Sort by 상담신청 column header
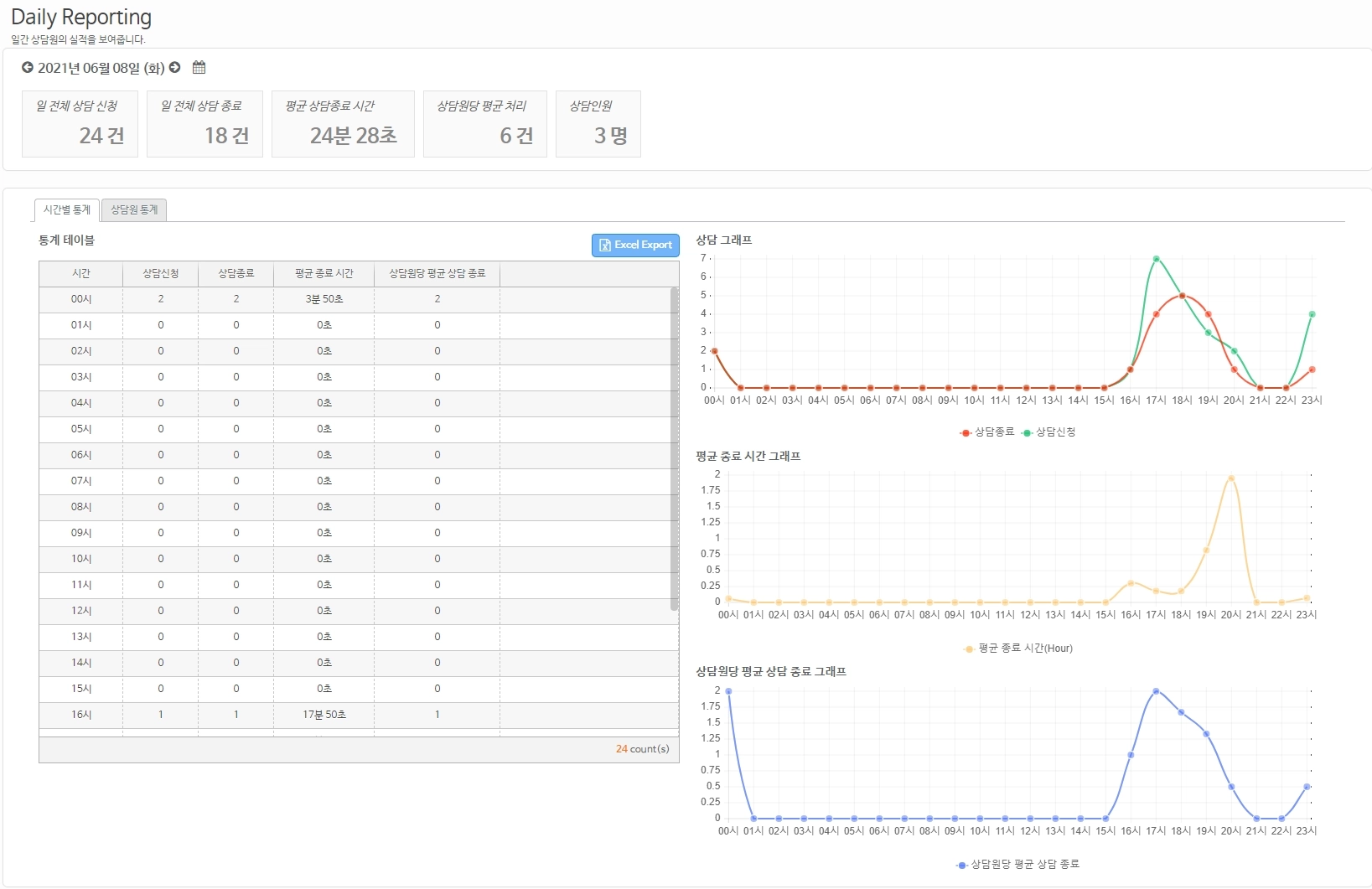The height and width of the screenshot is (889, 1372). (x=161, y=274)
